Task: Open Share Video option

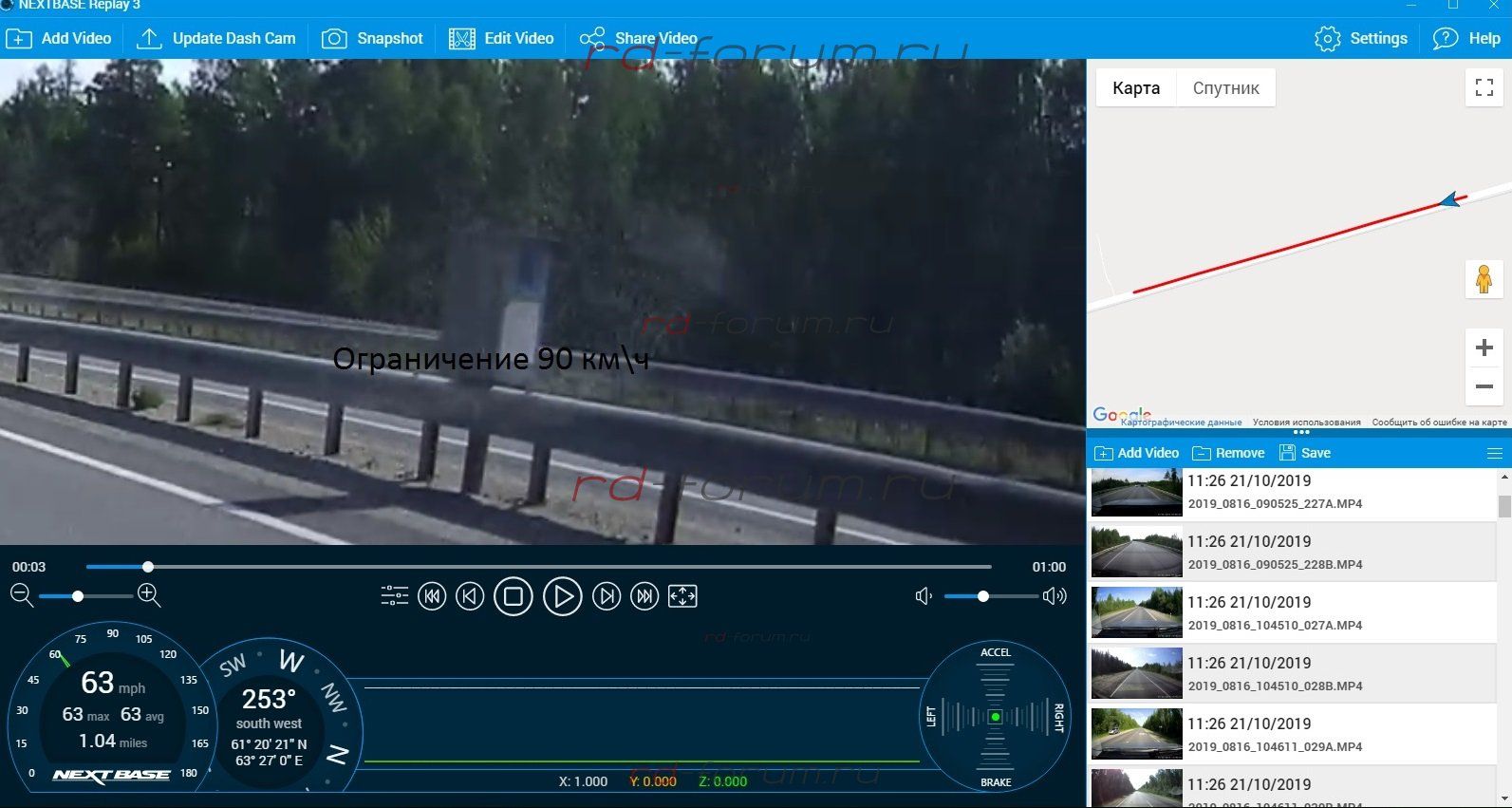Action: point(639,39)
